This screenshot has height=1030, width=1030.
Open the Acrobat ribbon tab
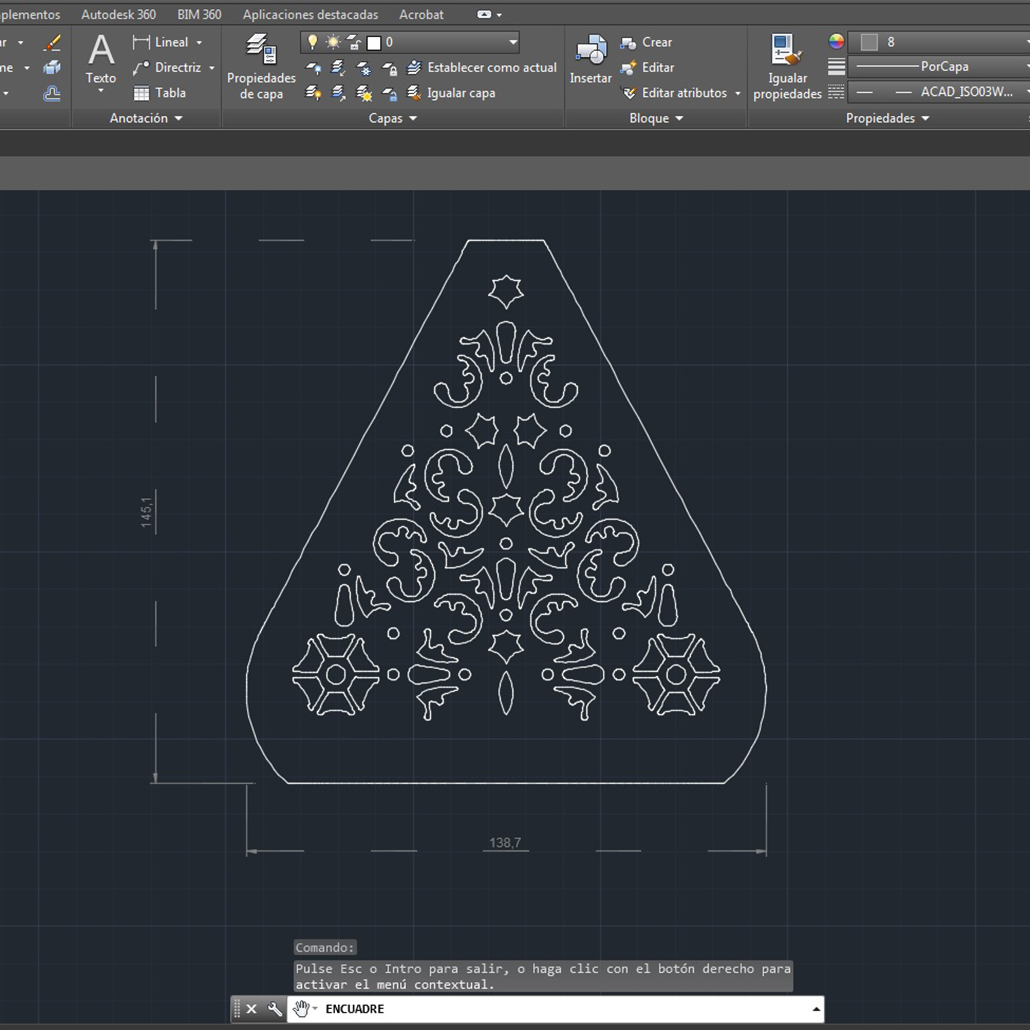[421, 14]
